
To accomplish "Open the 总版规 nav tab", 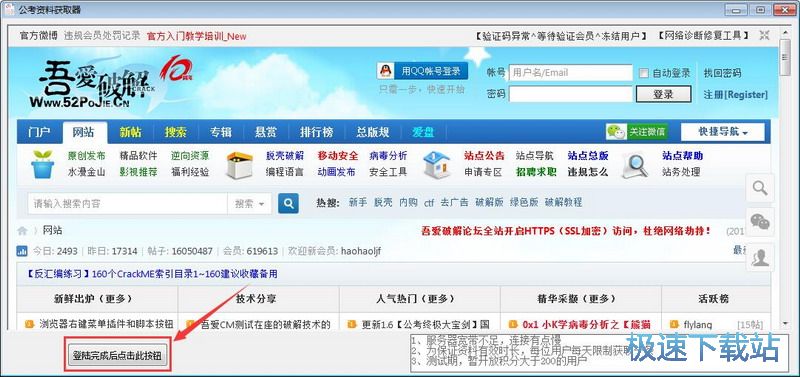I will coord(373,133).
